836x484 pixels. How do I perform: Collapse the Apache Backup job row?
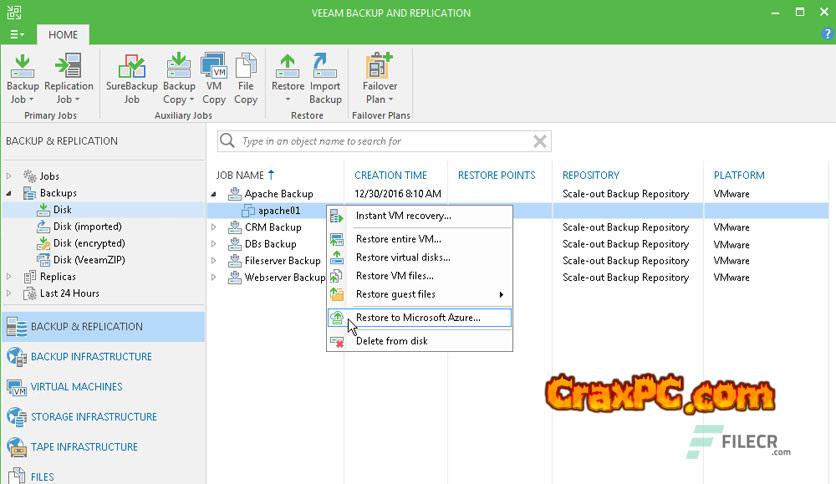[212, 194]
